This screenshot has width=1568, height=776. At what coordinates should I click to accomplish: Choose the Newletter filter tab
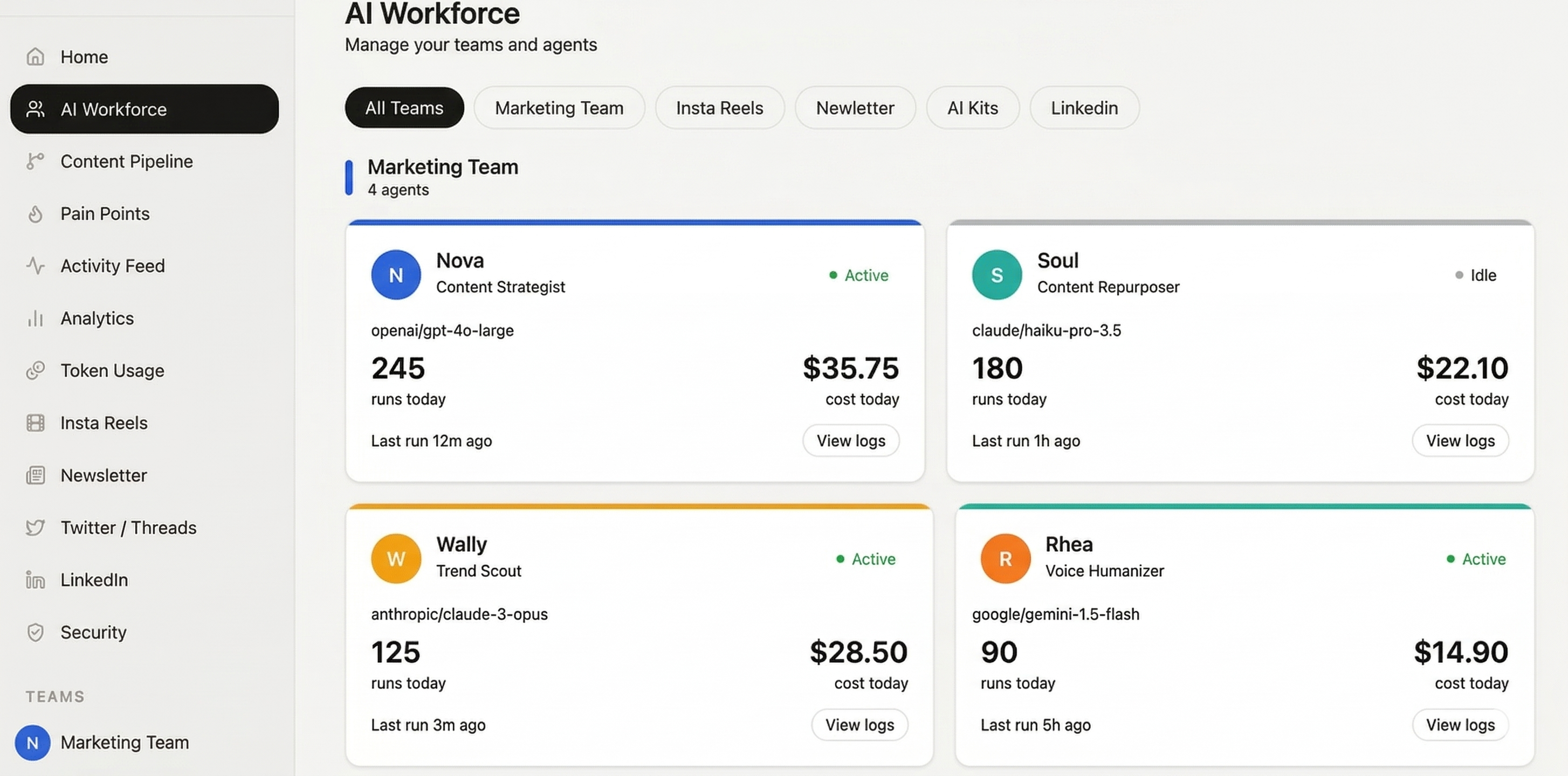[855, 108]
